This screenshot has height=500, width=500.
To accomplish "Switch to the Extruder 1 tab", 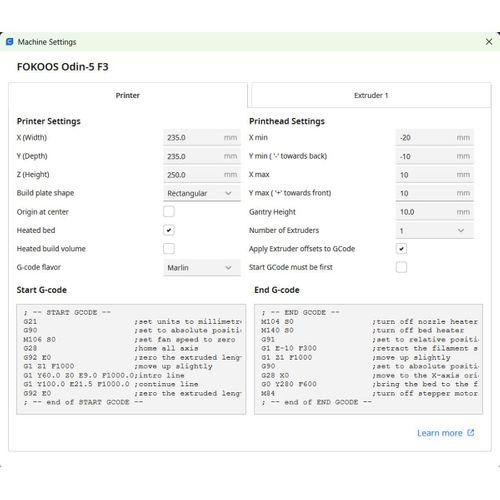I will [x=371, y=95].
